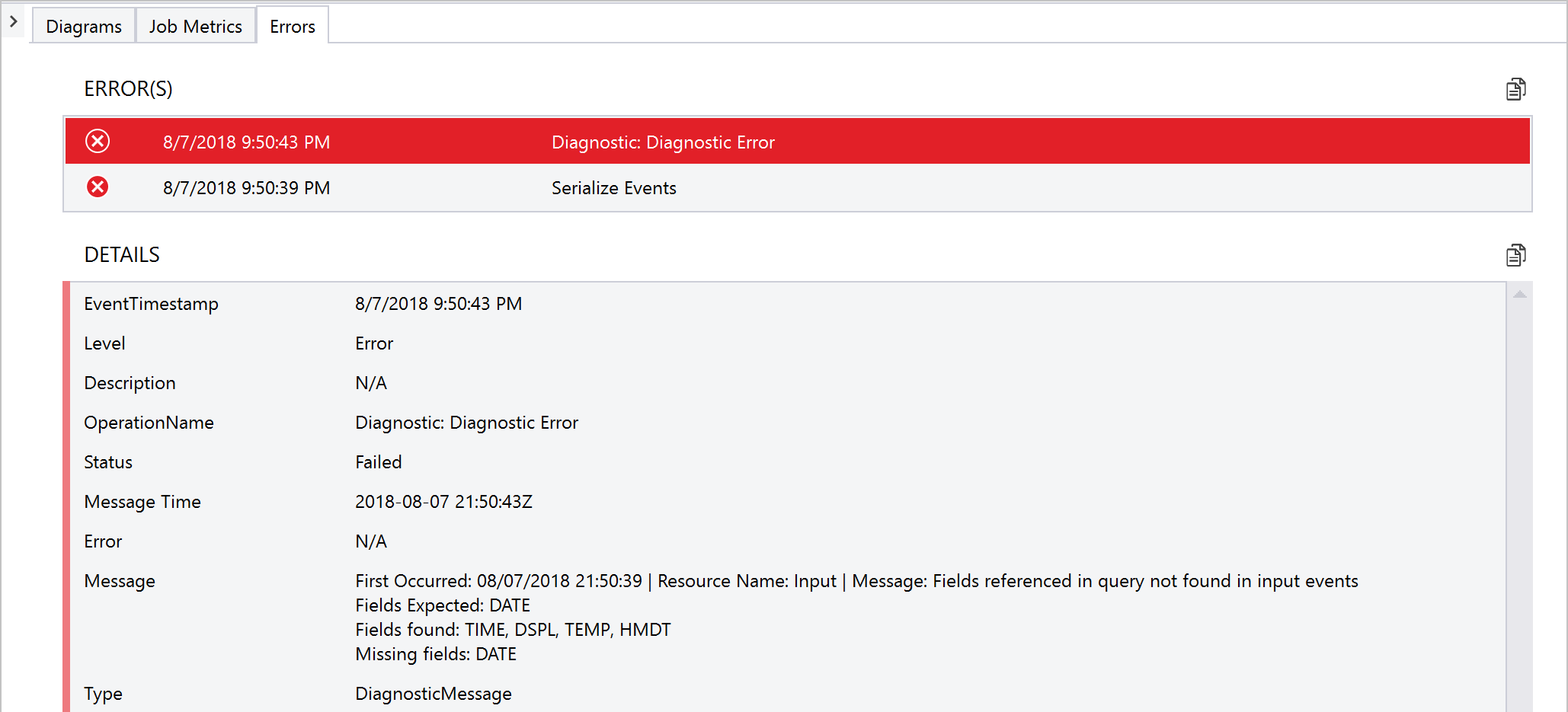1568x712 pixels.
Task: Switch to the Diagrams tab
Action: (x=84, y=25)
